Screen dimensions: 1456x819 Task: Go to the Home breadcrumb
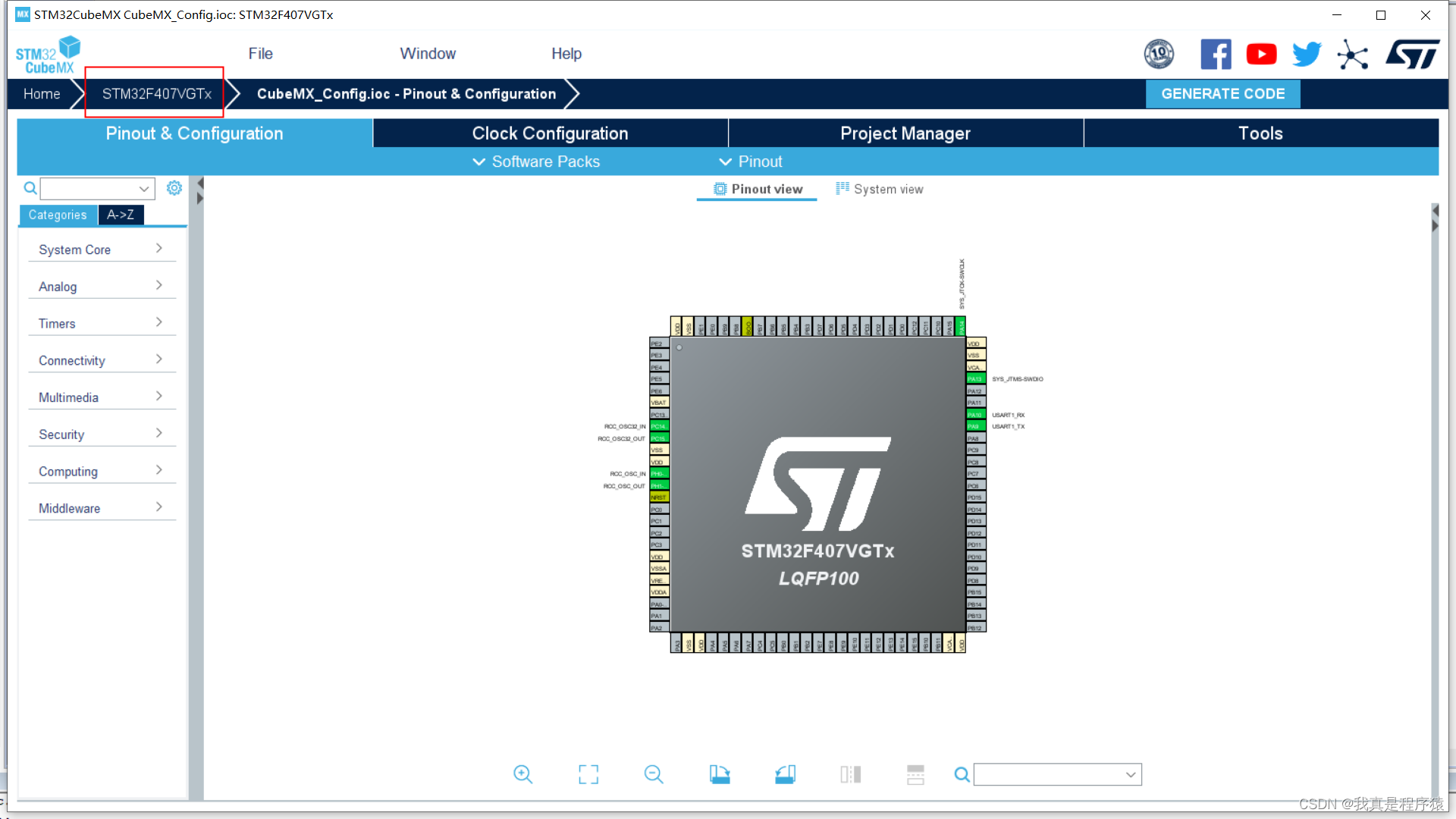tap(42, 94)
